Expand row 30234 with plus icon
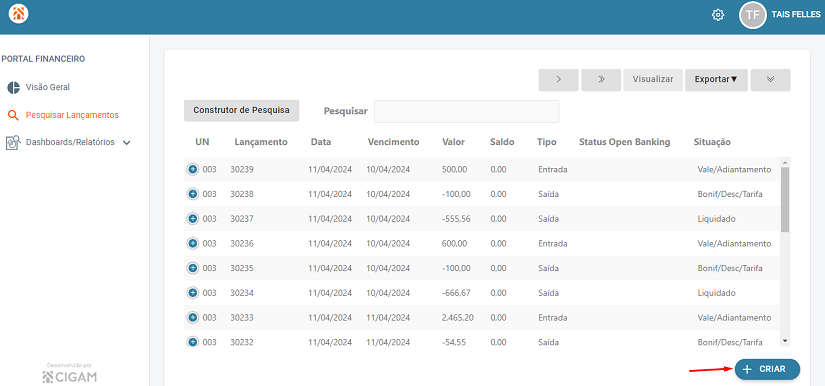Image resolution: width=825 pixels, height=386 pixels. 193,293
